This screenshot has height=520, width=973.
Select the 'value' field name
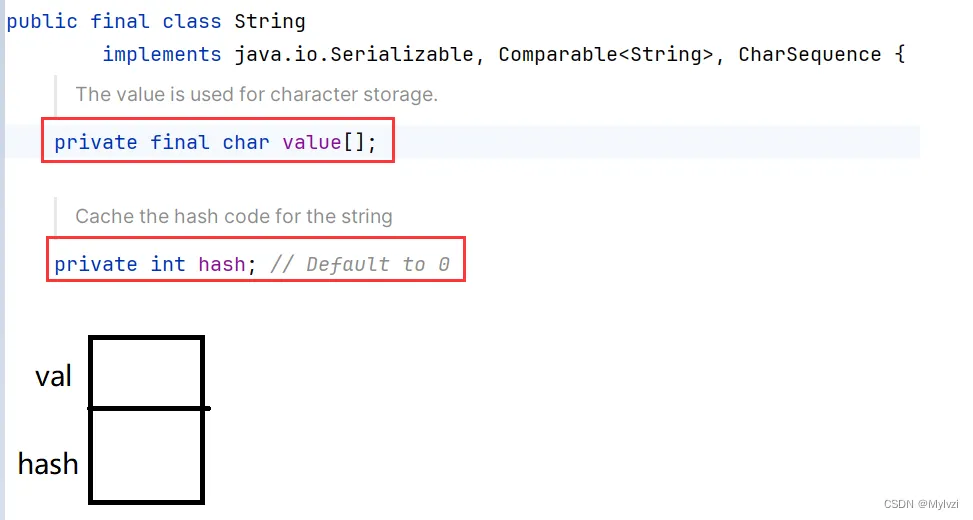(312, 142)
